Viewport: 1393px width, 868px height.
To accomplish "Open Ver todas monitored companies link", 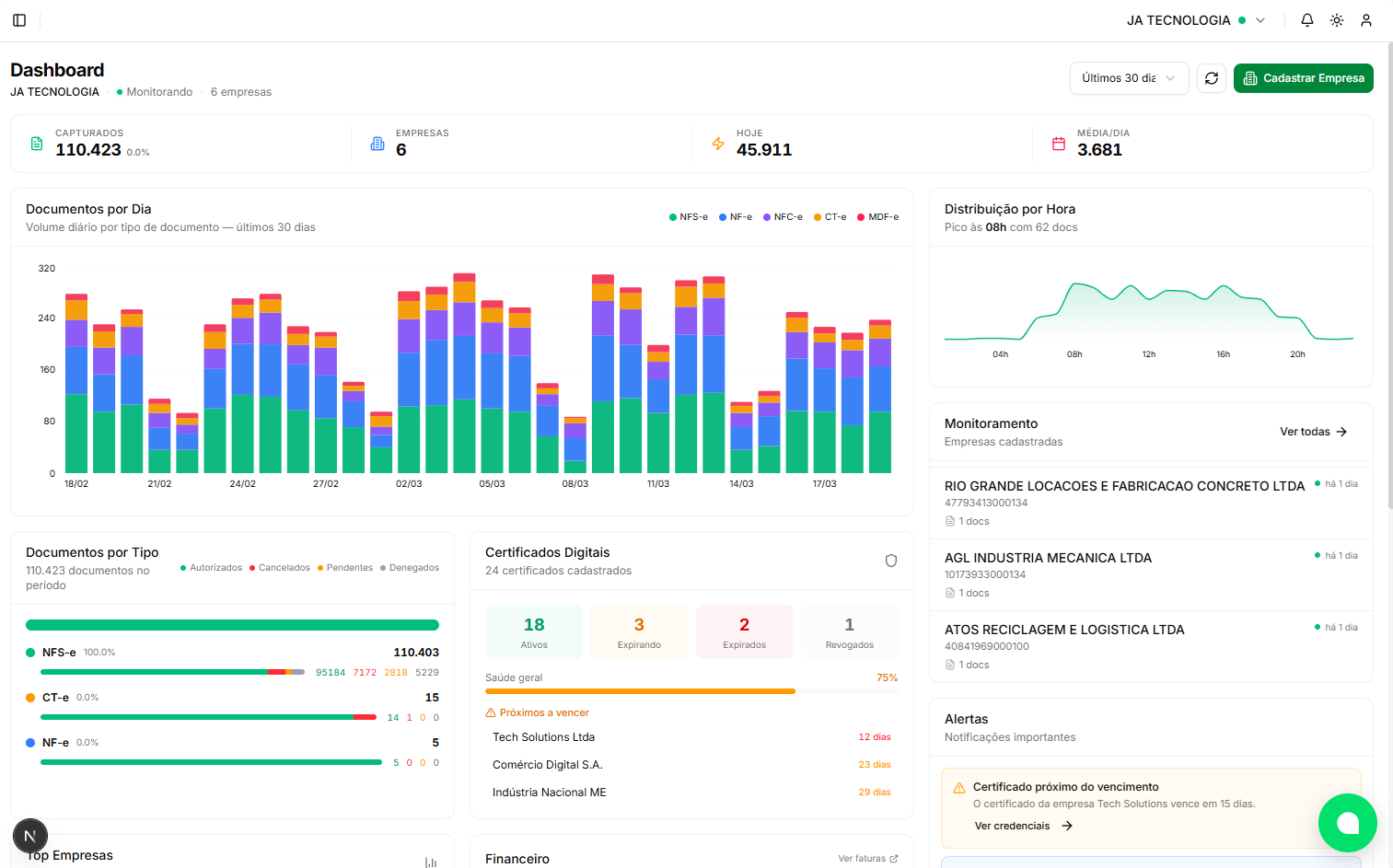I will point(1314,432).
